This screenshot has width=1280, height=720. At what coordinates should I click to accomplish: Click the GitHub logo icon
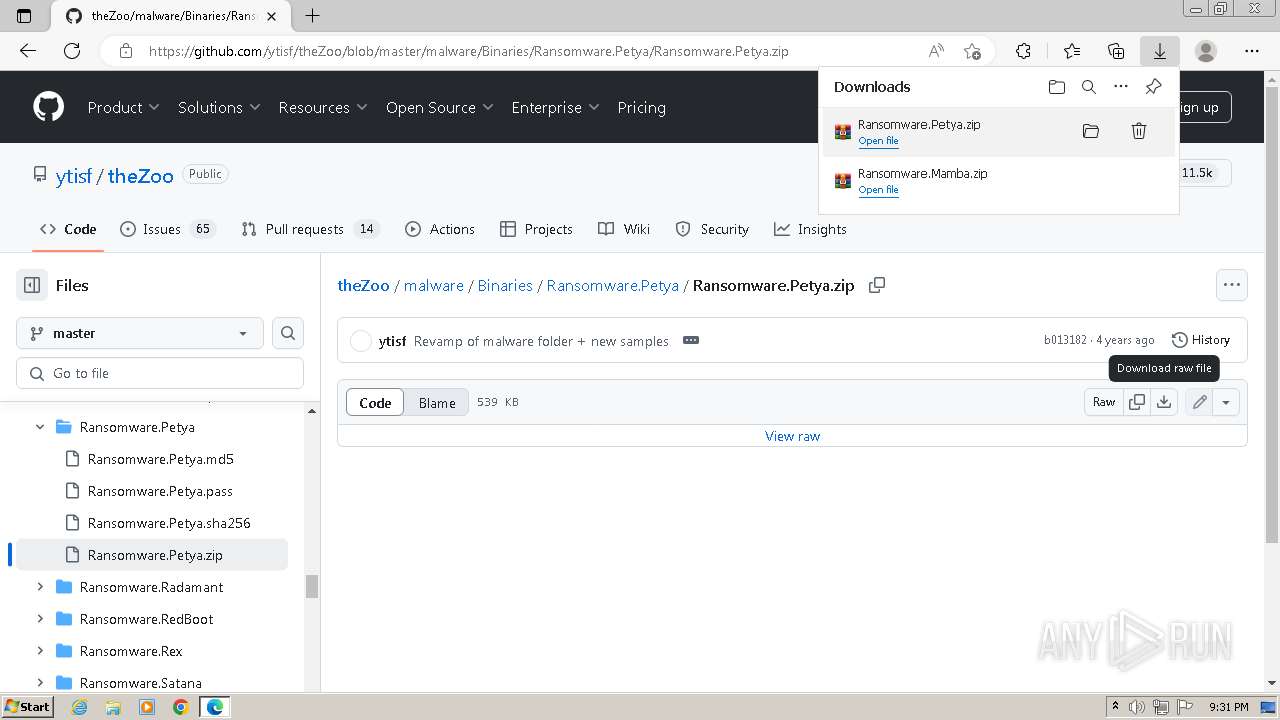48,107
